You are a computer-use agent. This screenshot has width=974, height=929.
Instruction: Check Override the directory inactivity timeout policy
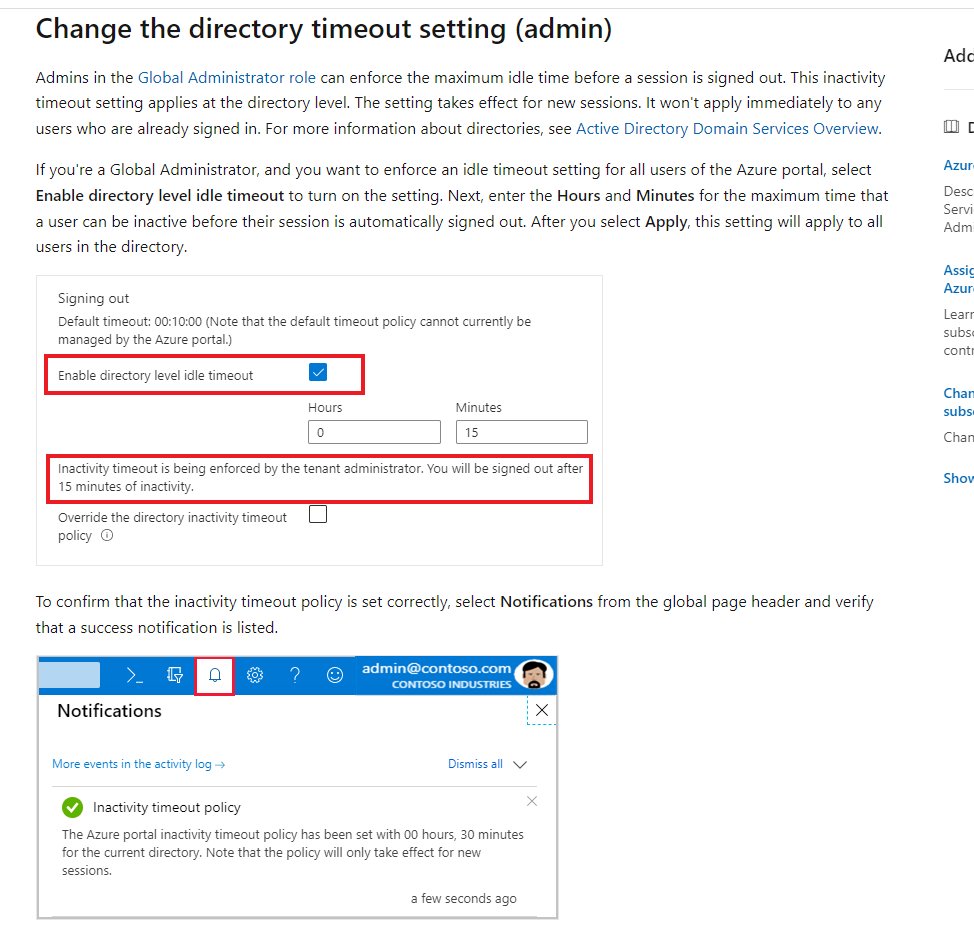pos(318,514)
